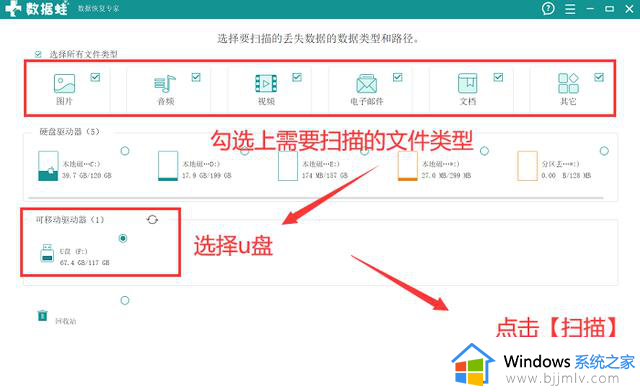The height and width of the screenshot is (392, 640).
Task: Click the '可移动驱动器 (1)' section heading
Action: click(x=70, y=220)
